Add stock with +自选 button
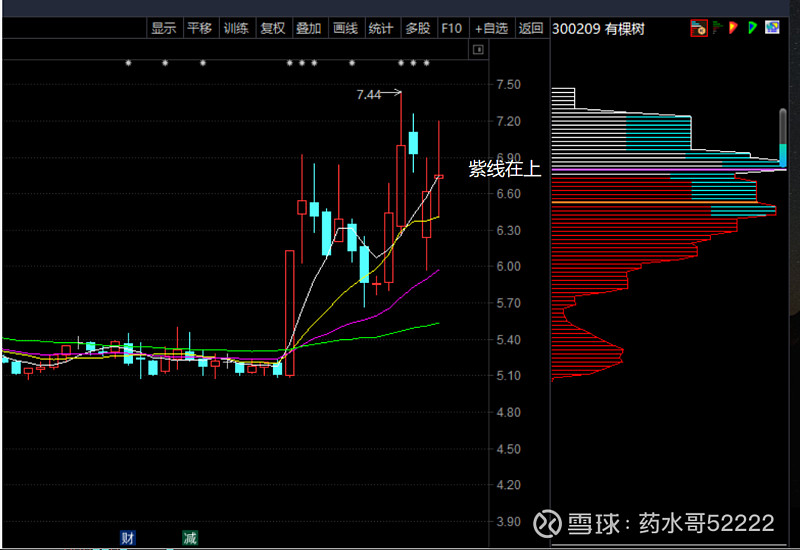This screenshot has height=550, width=800. pos(491,28)
